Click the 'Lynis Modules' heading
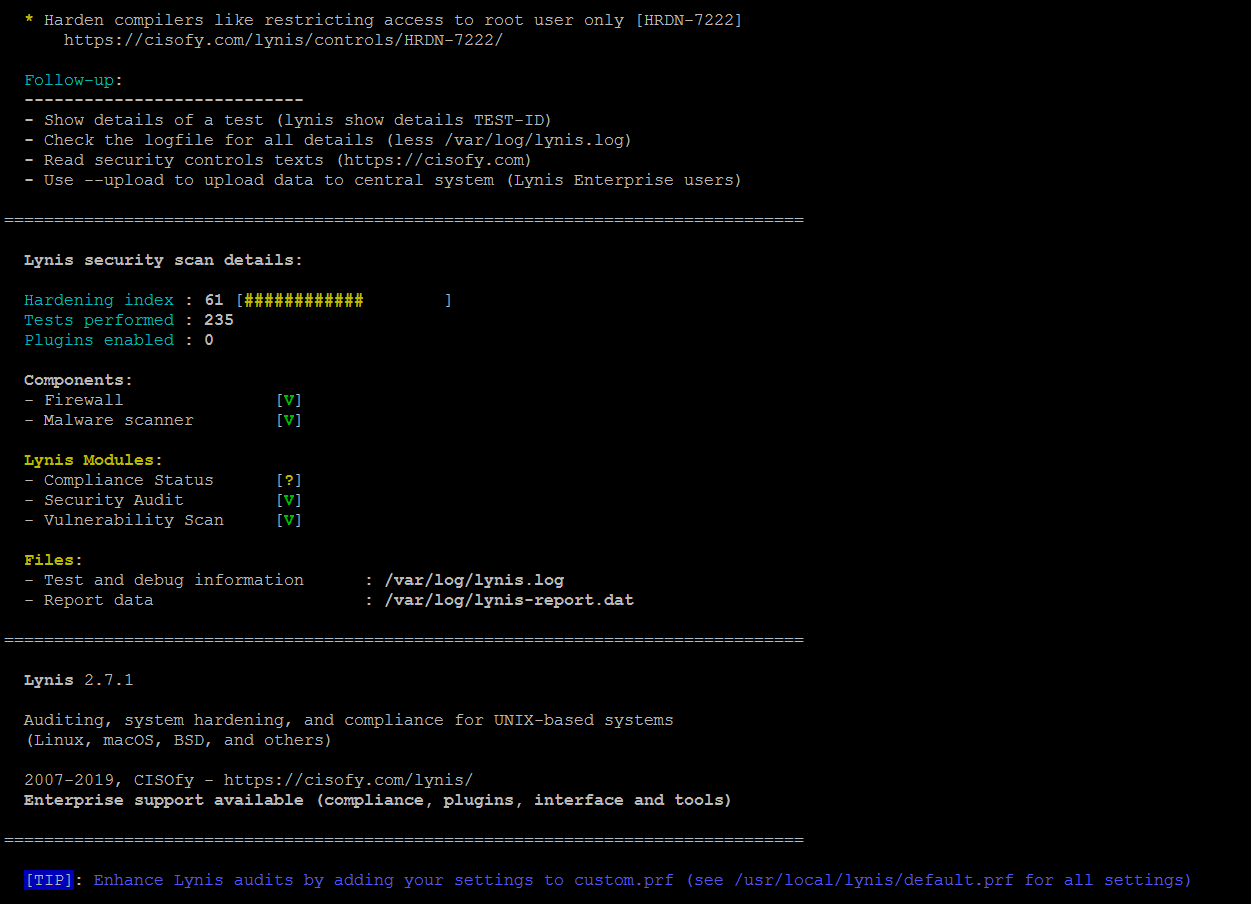This screenshot has height=904, width=1251. 93,460
